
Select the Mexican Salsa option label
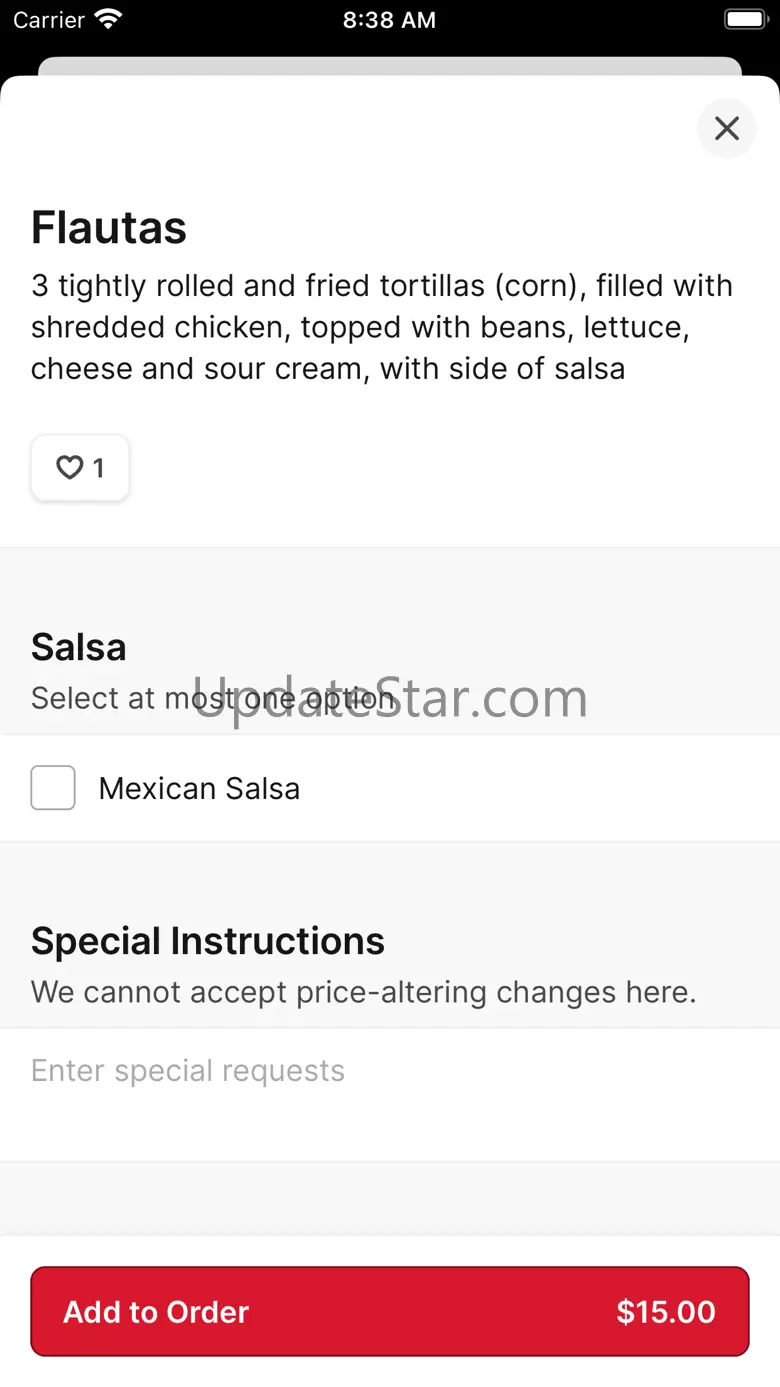pyautogui.click(x=199, y=788)
